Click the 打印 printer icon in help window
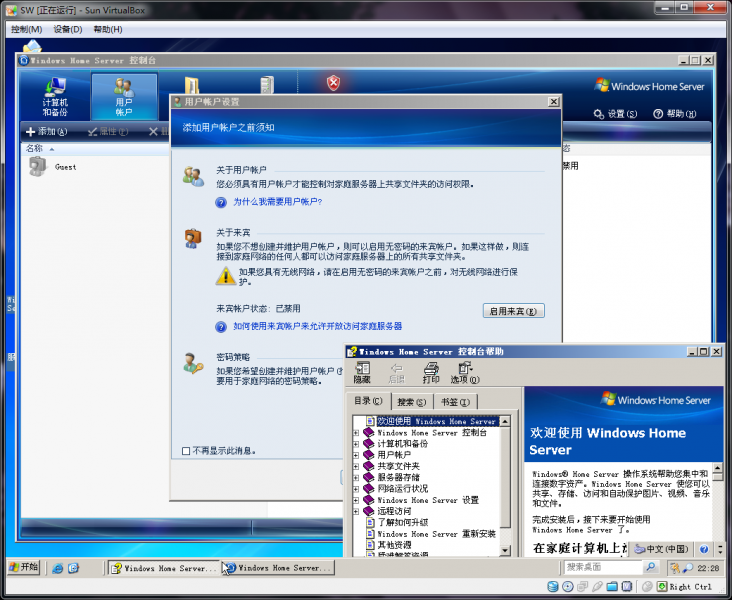The height and width of the screenshot is (600, 732). (431, 372)
